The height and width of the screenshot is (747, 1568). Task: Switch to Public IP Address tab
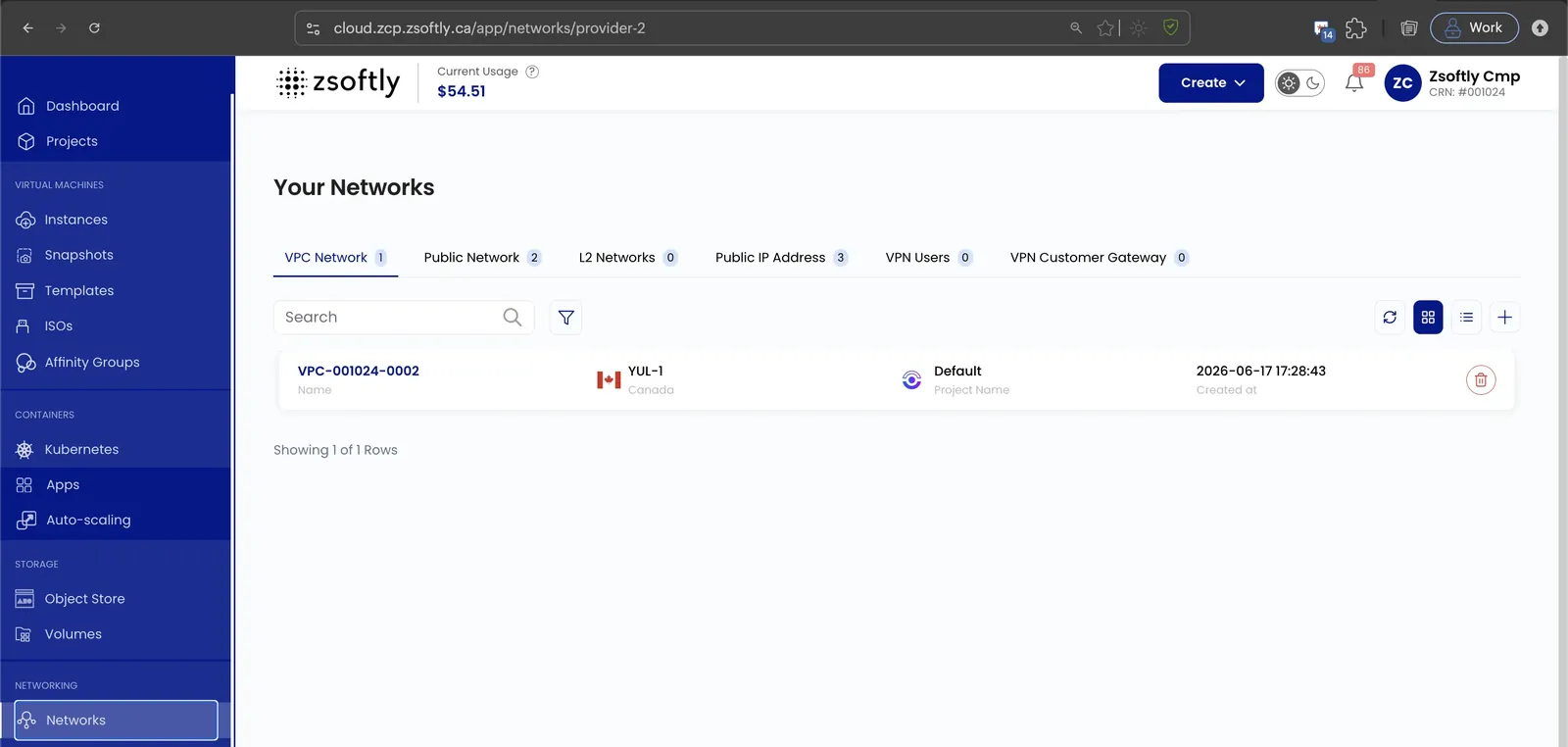781,258
